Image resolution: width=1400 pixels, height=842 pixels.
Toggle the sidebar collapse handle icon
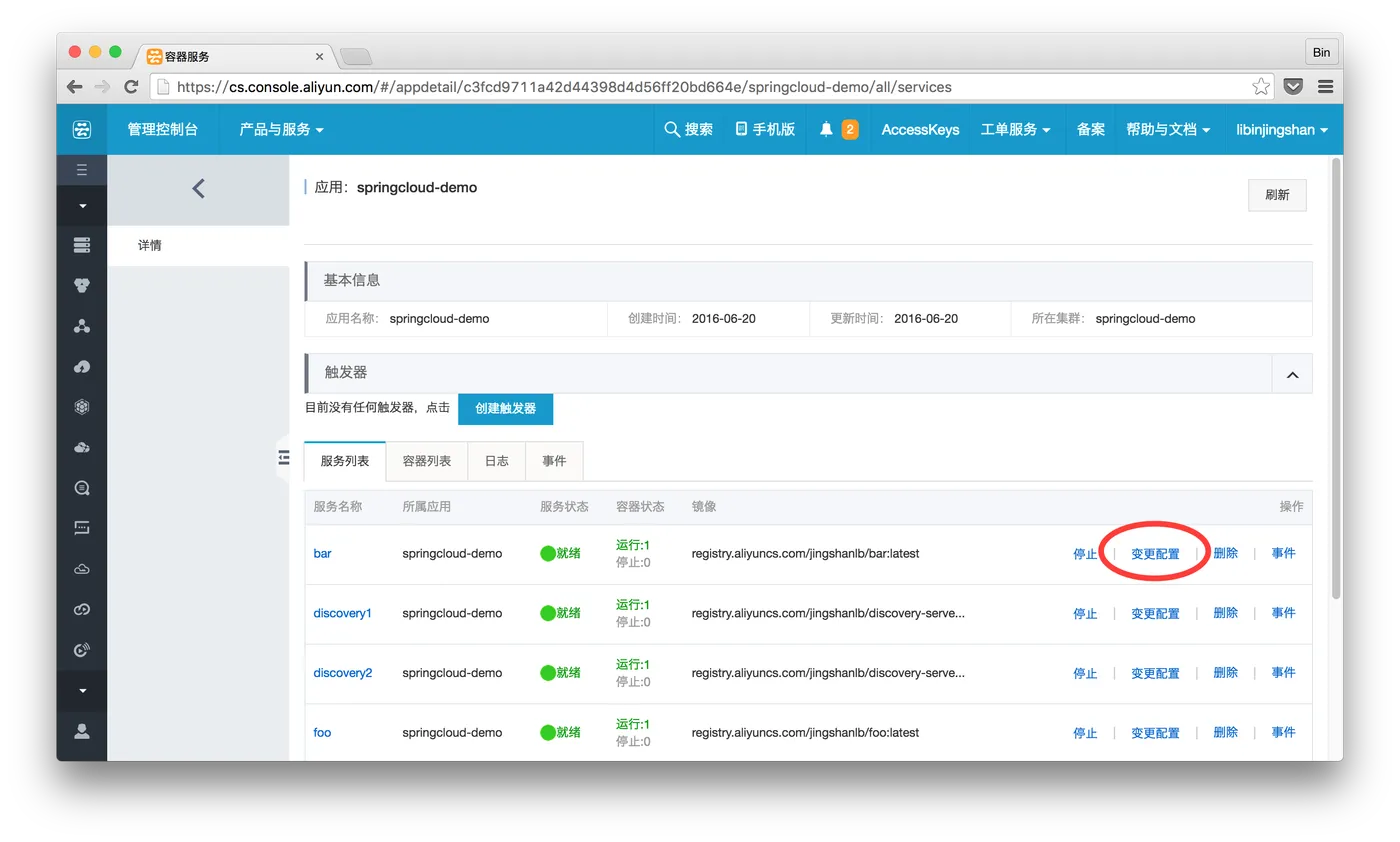[283, 458]
